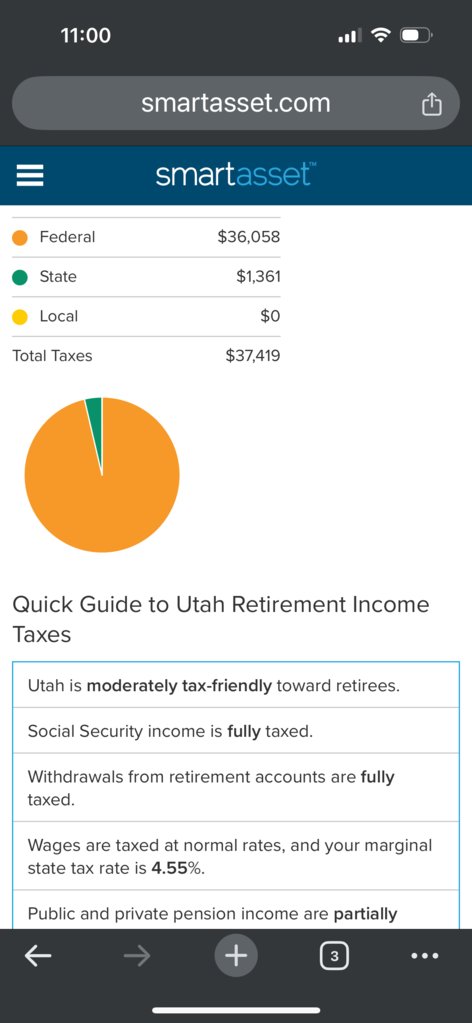Select the Total Taxes $37,419 row
The image size is (472, 1023).
146,356
